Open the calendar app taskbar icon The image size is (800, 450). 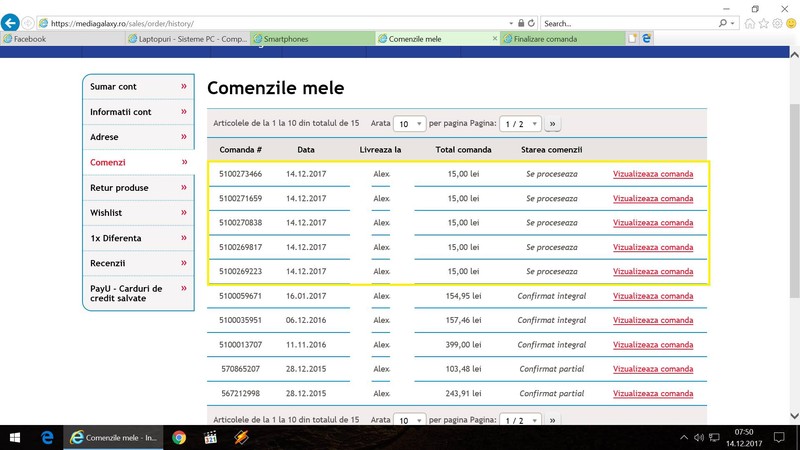210,438
